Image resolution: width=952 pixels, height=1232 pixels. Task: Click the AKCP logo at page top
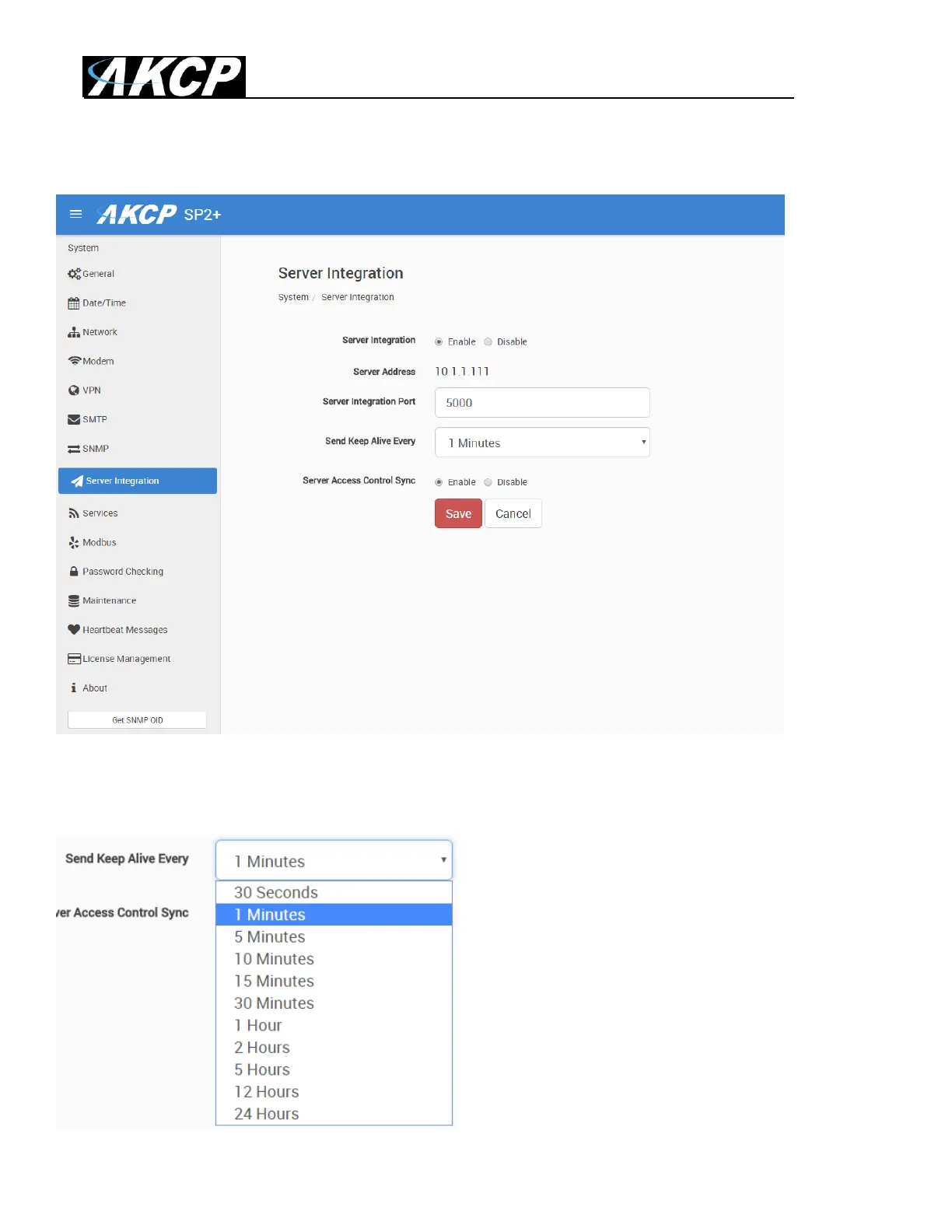pos(164,77)
